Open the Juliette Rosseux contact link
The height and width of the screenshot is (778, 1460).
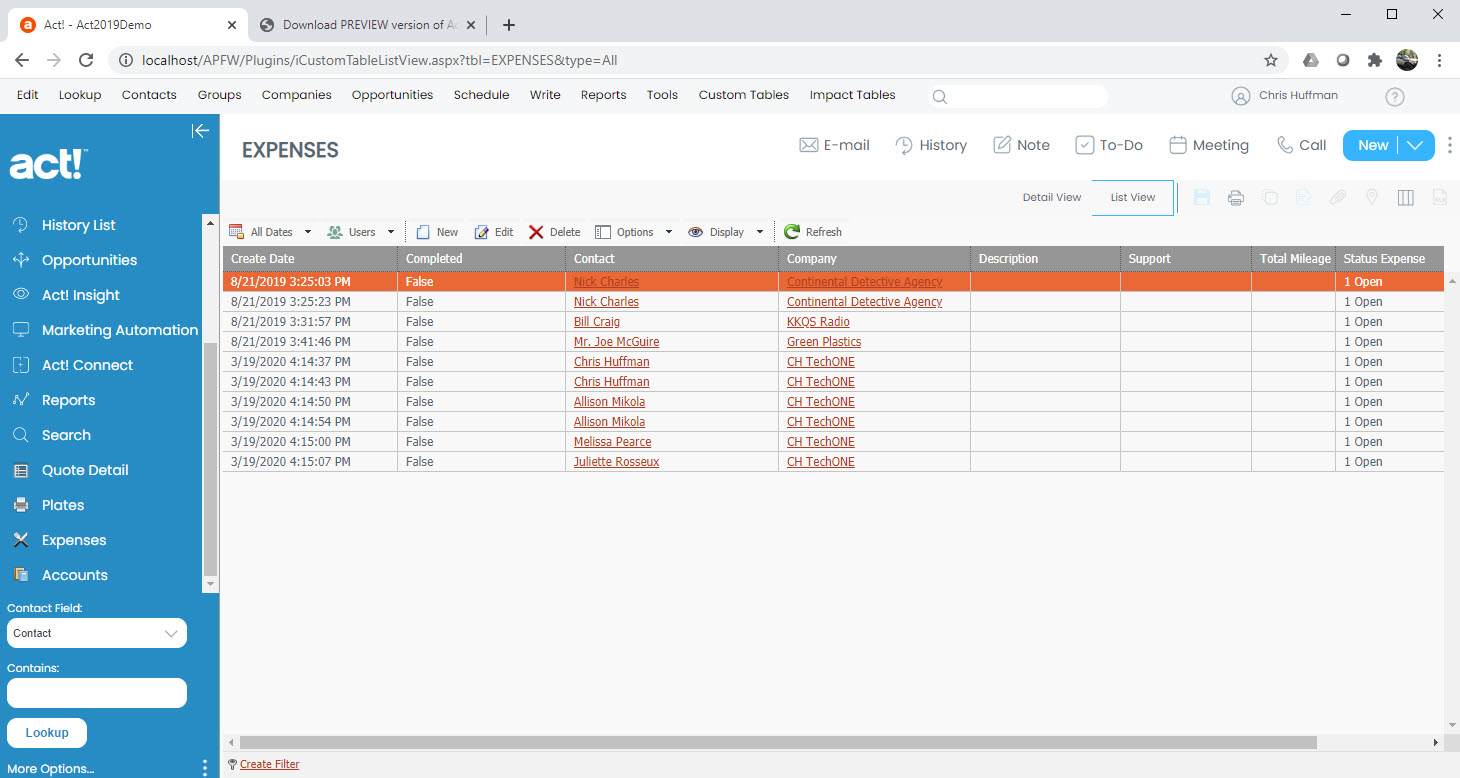point(616,462)
